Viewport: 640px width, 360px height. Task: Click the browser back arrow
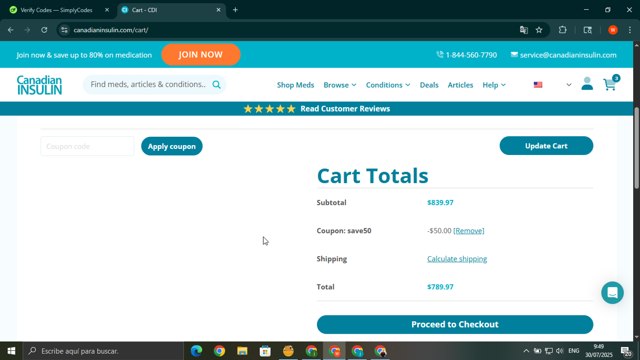(x=11, y=30)
